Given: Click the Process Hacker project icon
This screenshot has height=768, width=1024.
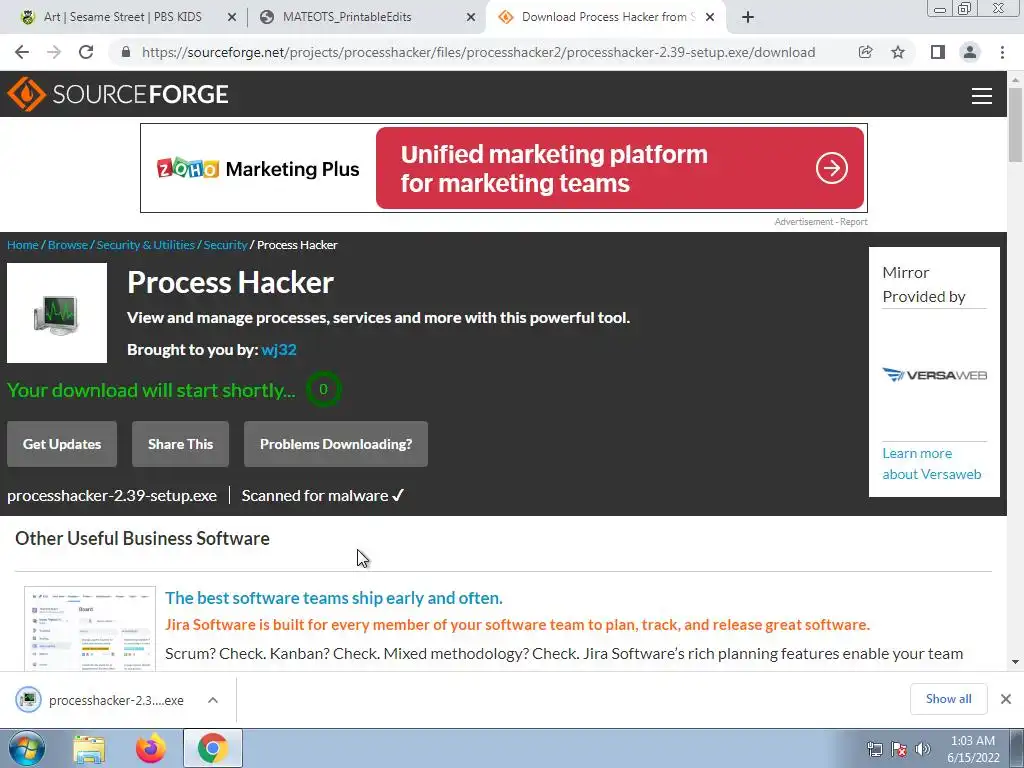Looking at the screenshot, I should point(57,313).
